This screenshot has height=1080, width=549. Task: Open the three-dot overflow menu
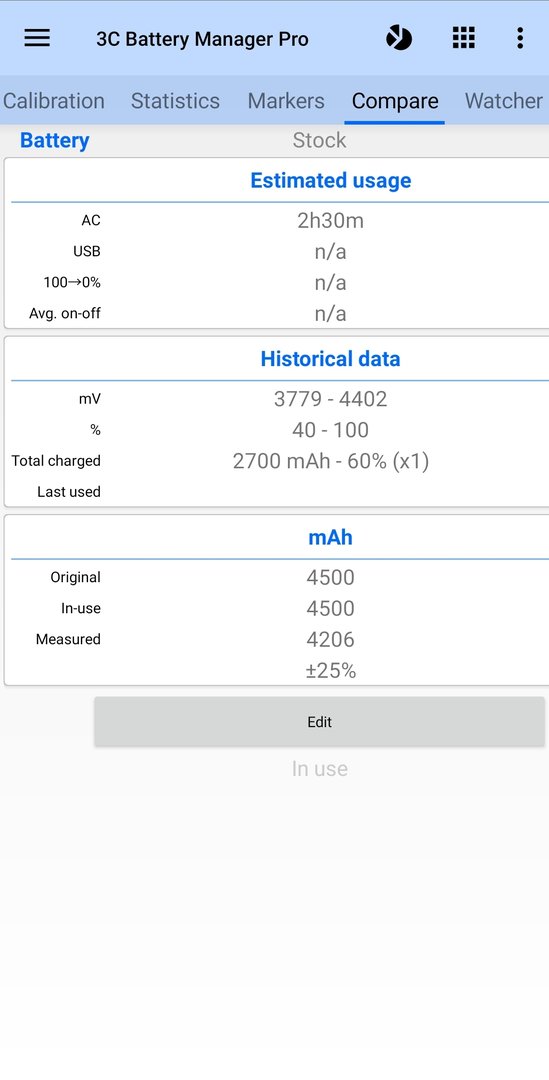click(520, 38)
